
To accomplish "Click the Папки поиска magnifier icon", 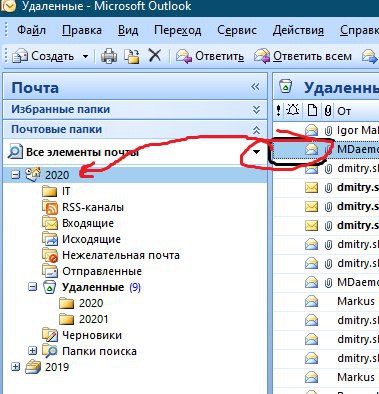I will [50, 351].
